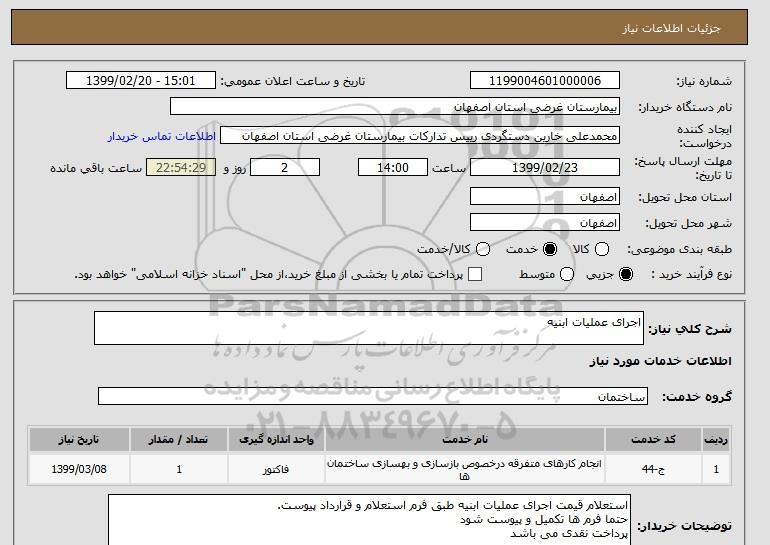Click the ساعت باقی مانده label
770x545 pixels.
click(96, 168)
